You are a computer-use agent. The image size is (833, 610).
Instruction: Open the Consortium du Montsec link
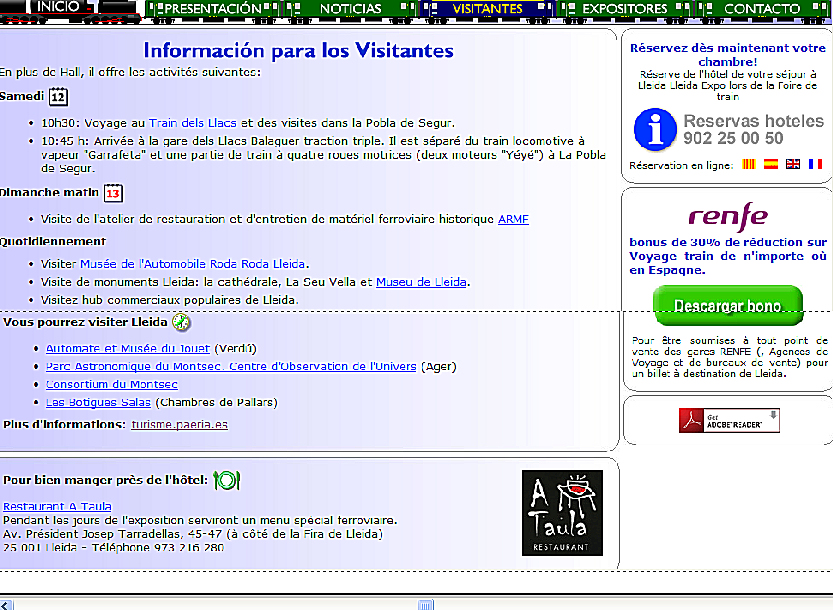tap(112, 384)
